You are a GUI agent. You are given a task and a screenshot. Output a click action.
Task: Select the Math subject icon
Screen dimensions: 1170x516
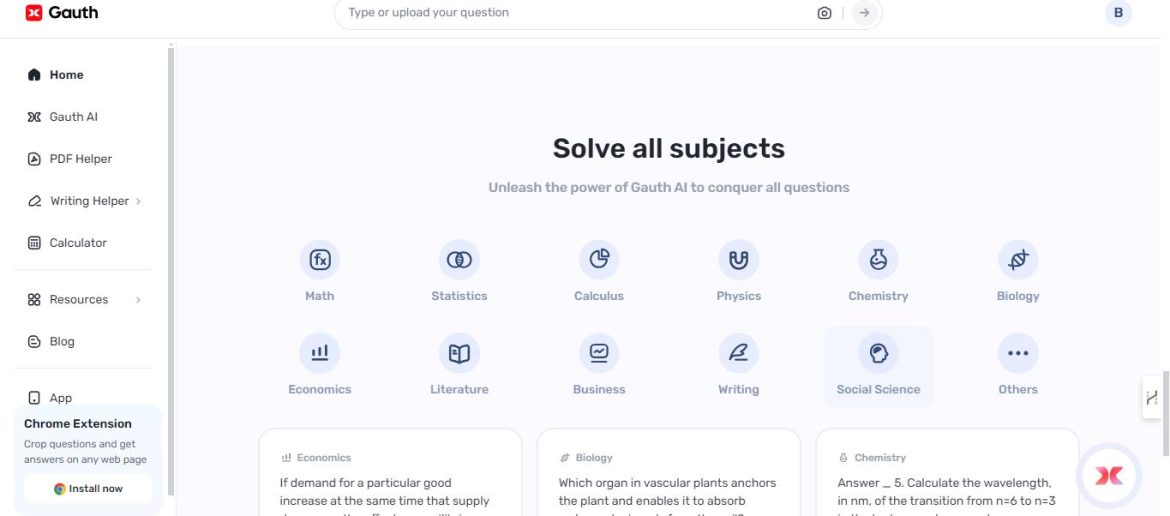(x=320, y=260)
